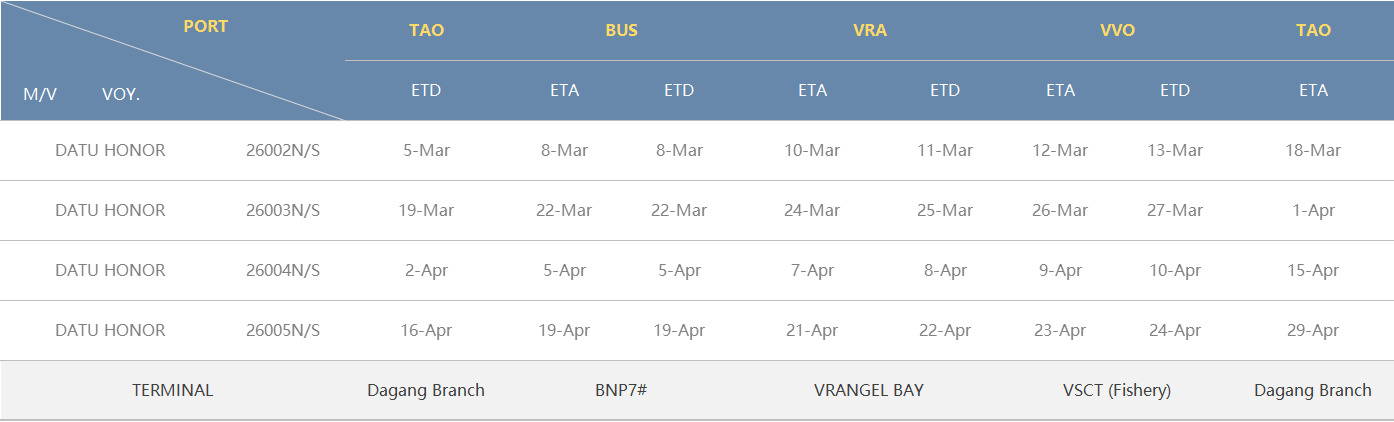Click the VRANGEL BAY terminal name
1394x422 pixels.
(869, 390)
